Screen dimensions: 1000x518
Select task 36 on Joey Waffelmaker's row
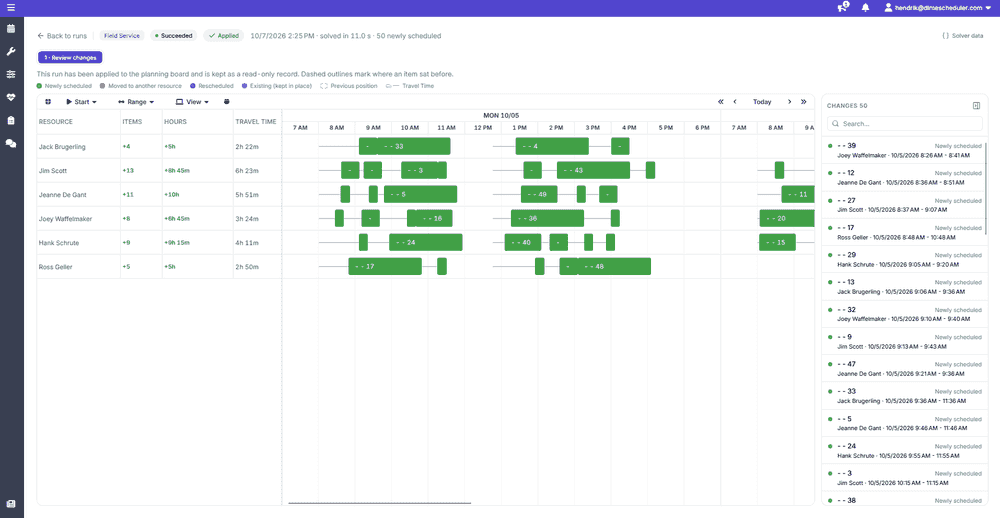click(x=547, y=219)
